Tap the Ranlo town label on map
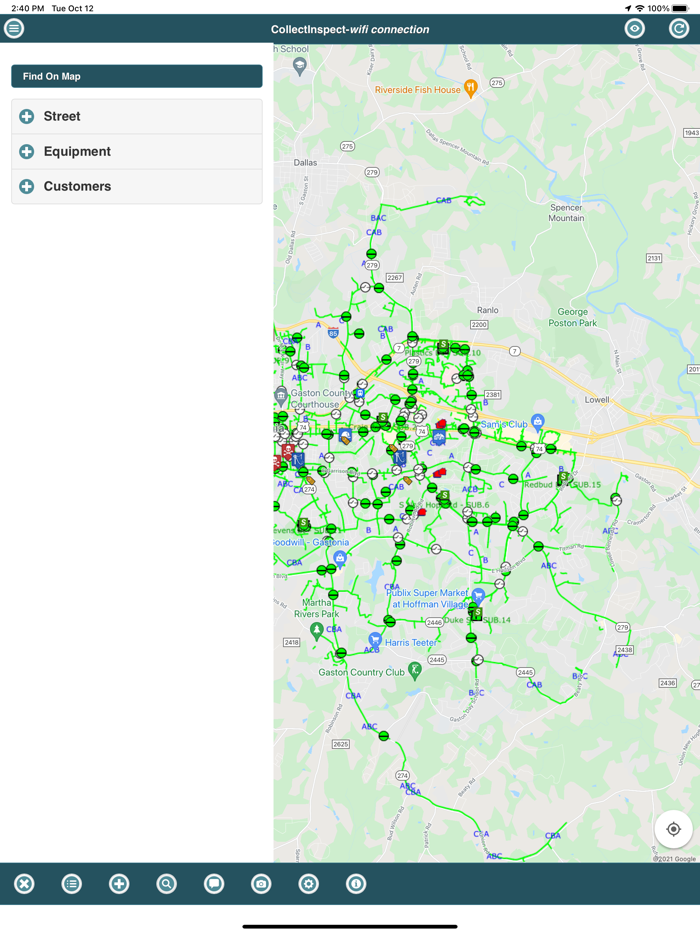700x934 pixels. [487, 310]
